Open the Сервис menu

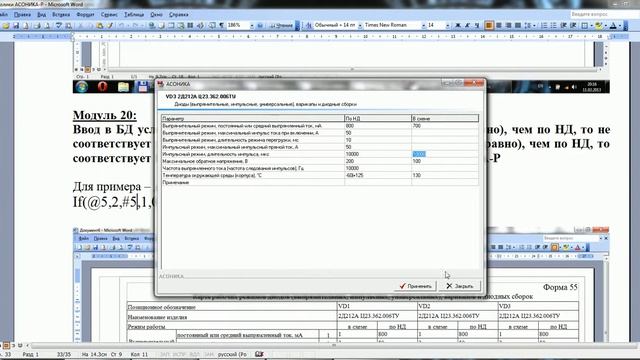tap(109, 15)
